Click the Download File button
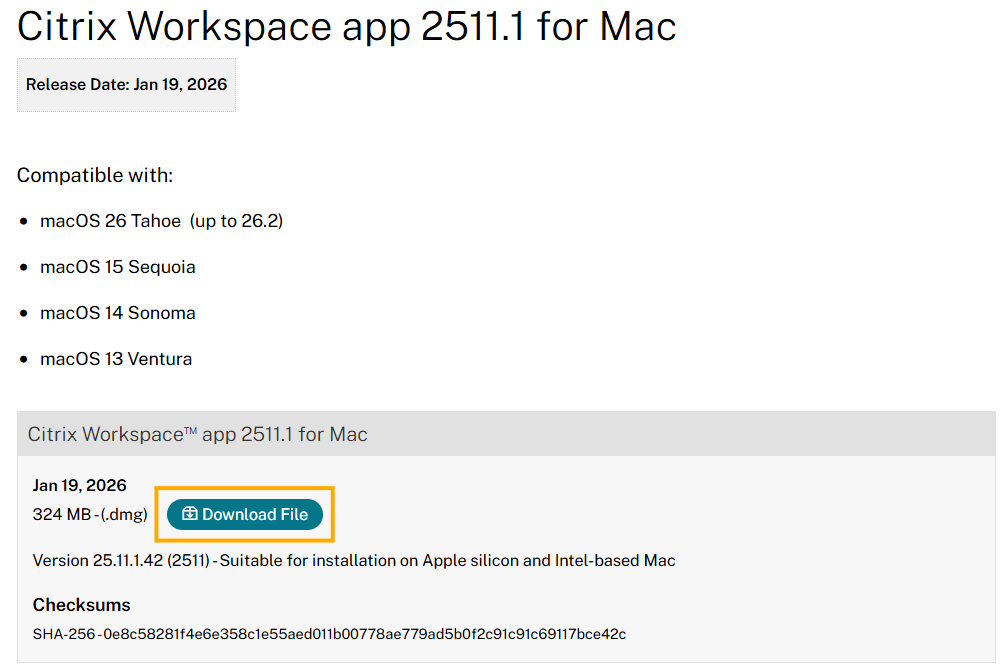Viewport: 1003px width, 669px height. (245, 514)
